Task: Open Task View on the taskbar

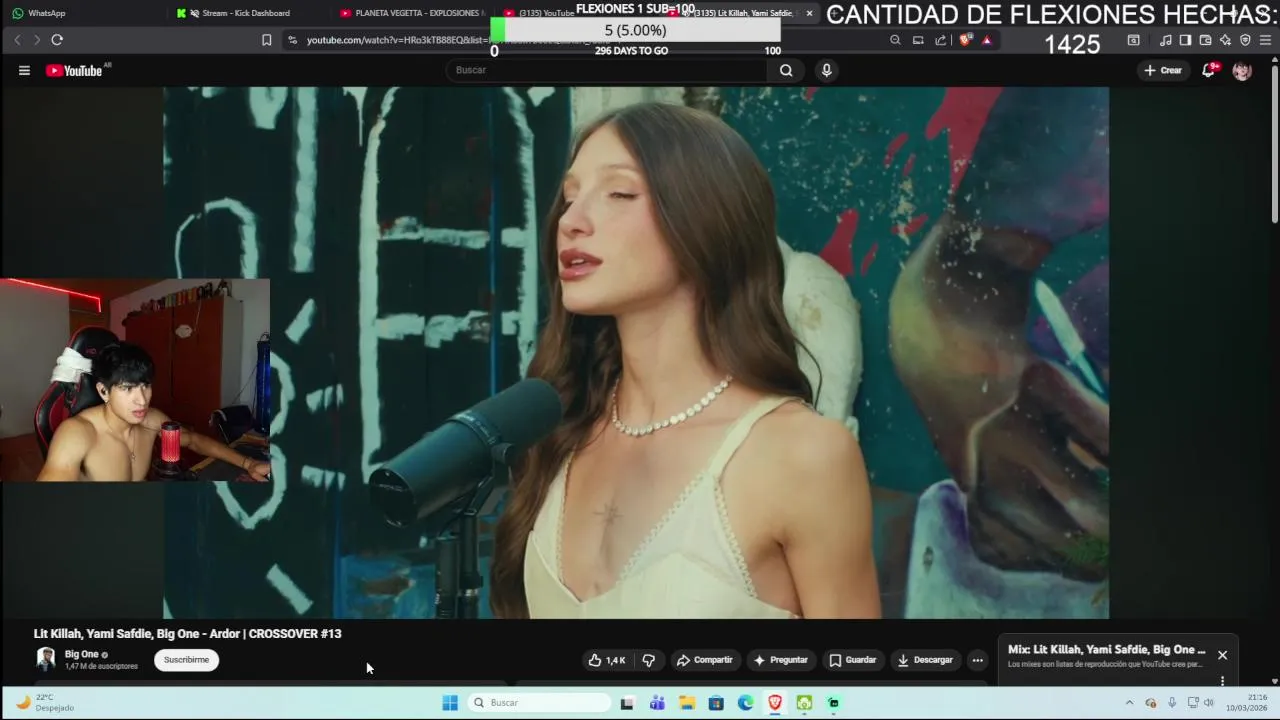Action: 627,703
